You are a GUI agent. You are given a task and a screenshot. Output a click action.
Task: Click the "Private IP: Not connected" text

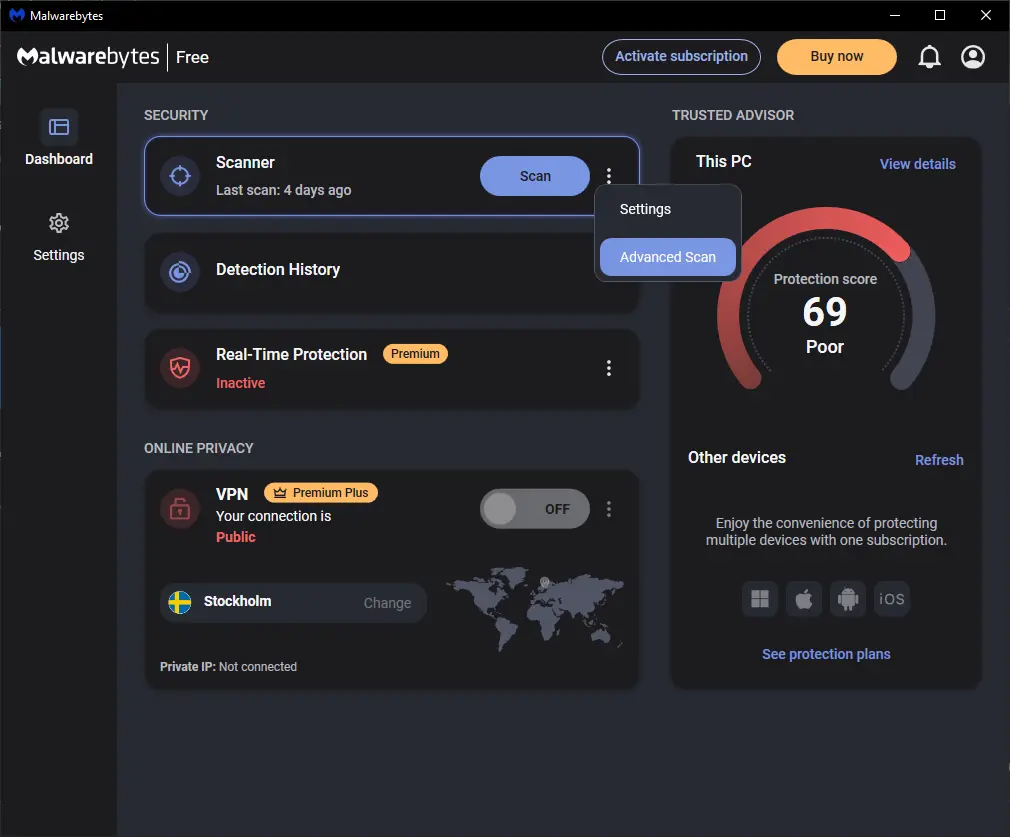(228, 667)
